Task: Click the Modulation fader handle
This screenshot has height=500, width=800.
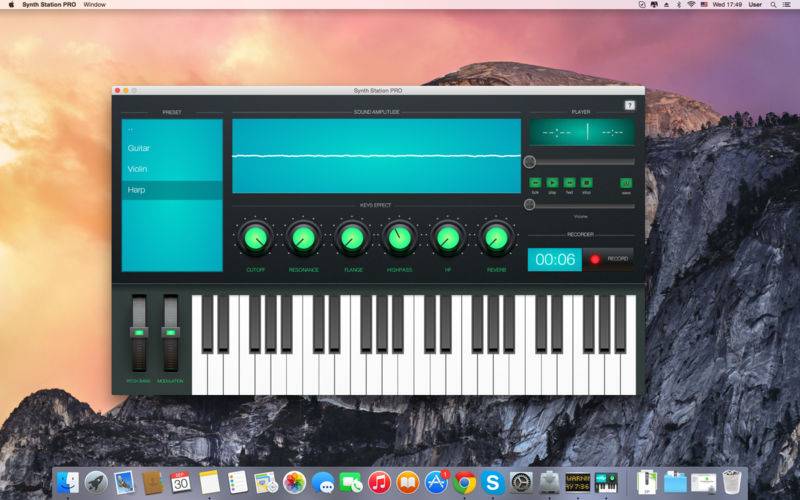Action: point(170,333)
